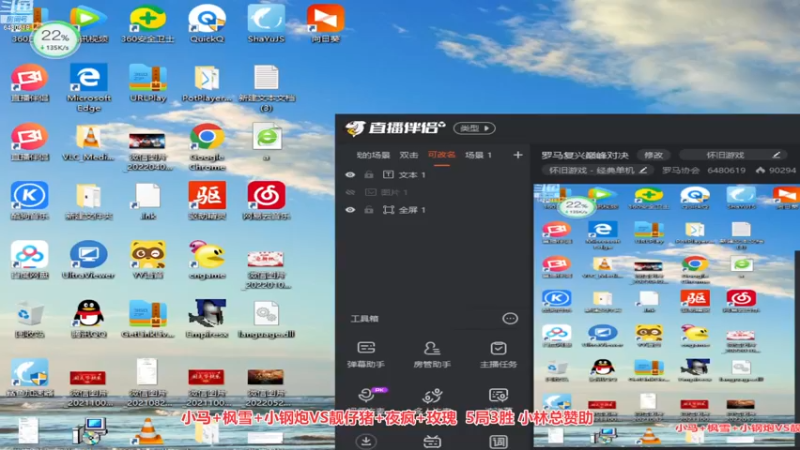
Task: Open the 工具箱 more options button
Action: (510, 318)
